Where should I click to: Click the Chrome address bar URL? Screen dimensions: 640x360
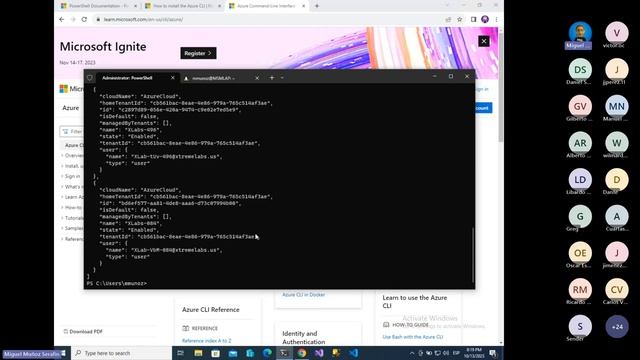pyautogui.click(x=143, y=19)
